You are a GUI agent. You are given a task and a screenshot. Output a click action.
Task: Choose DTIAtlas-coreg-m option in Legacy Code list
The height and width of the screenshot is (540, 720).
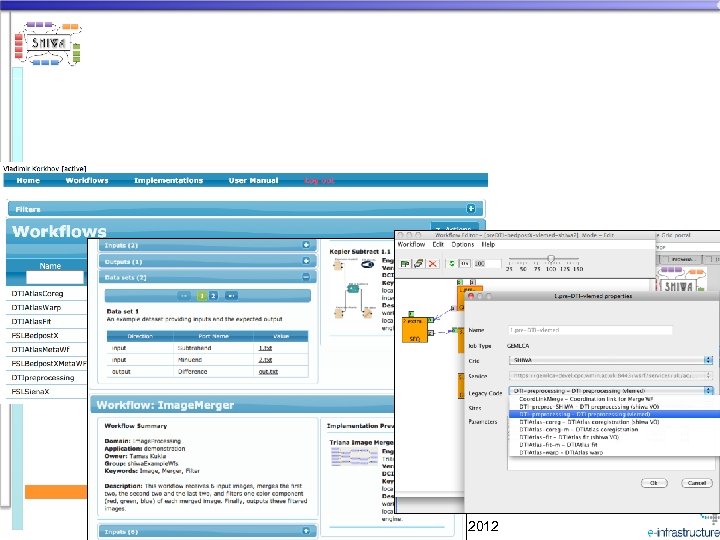(x=614, y=429)
